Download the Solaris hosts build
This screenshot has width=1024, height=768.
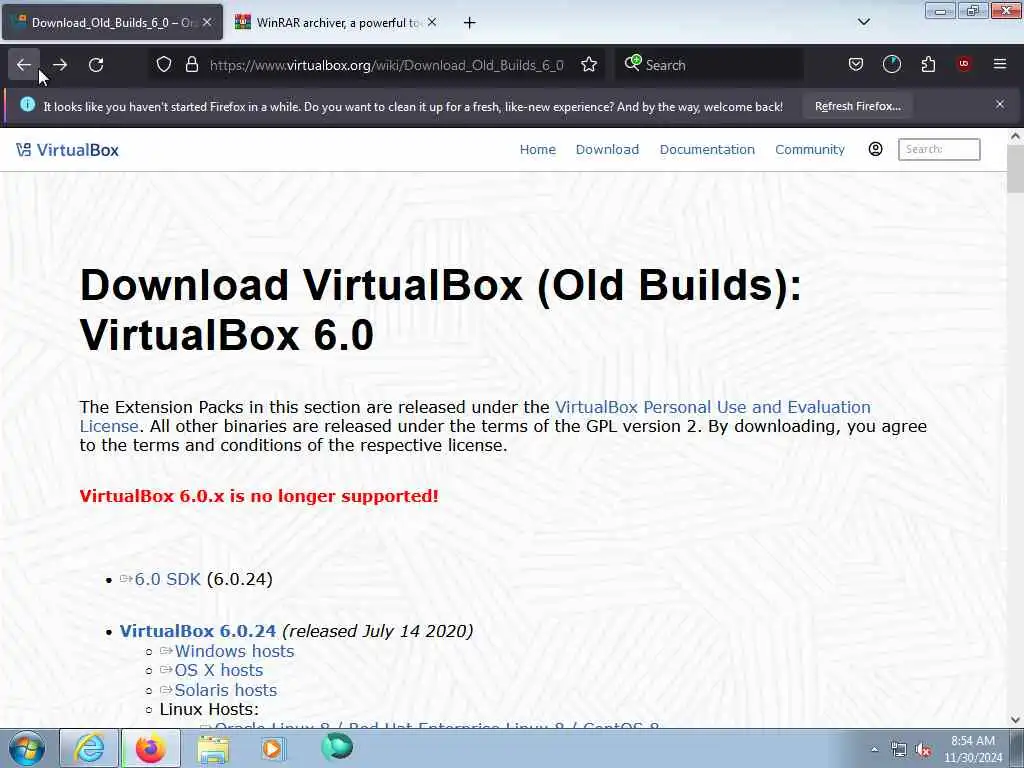coord(225,690)
